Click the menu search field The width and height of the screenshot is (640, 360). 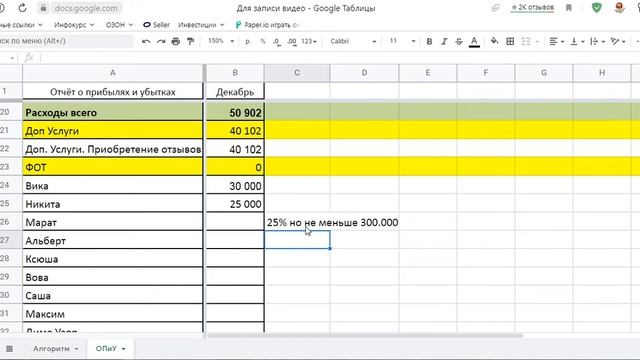pos(66,41)
